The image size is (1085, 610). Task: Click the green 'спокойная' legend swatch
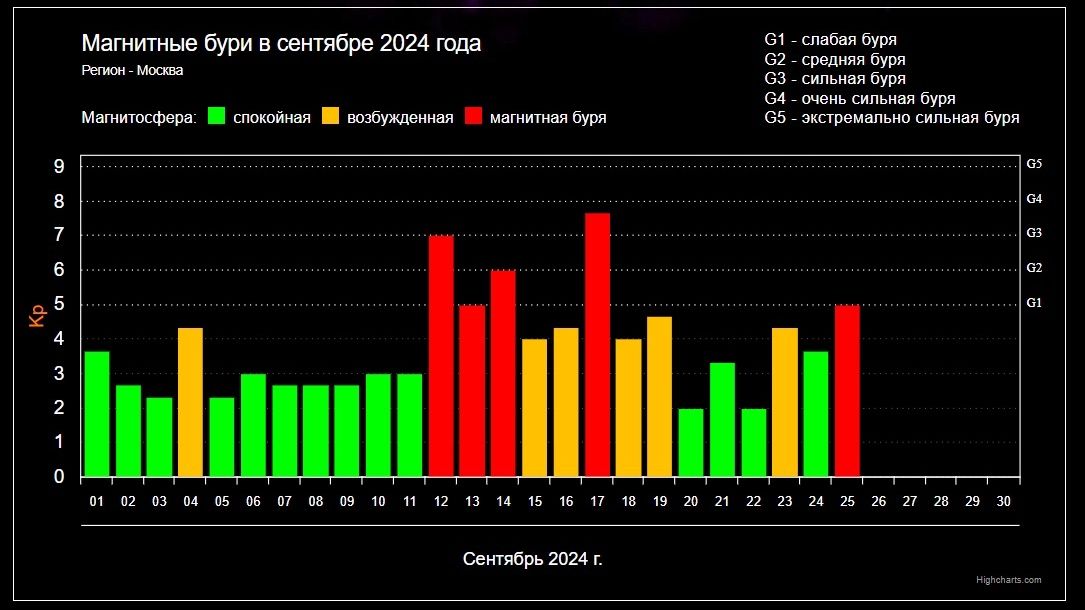coord(216,117)
